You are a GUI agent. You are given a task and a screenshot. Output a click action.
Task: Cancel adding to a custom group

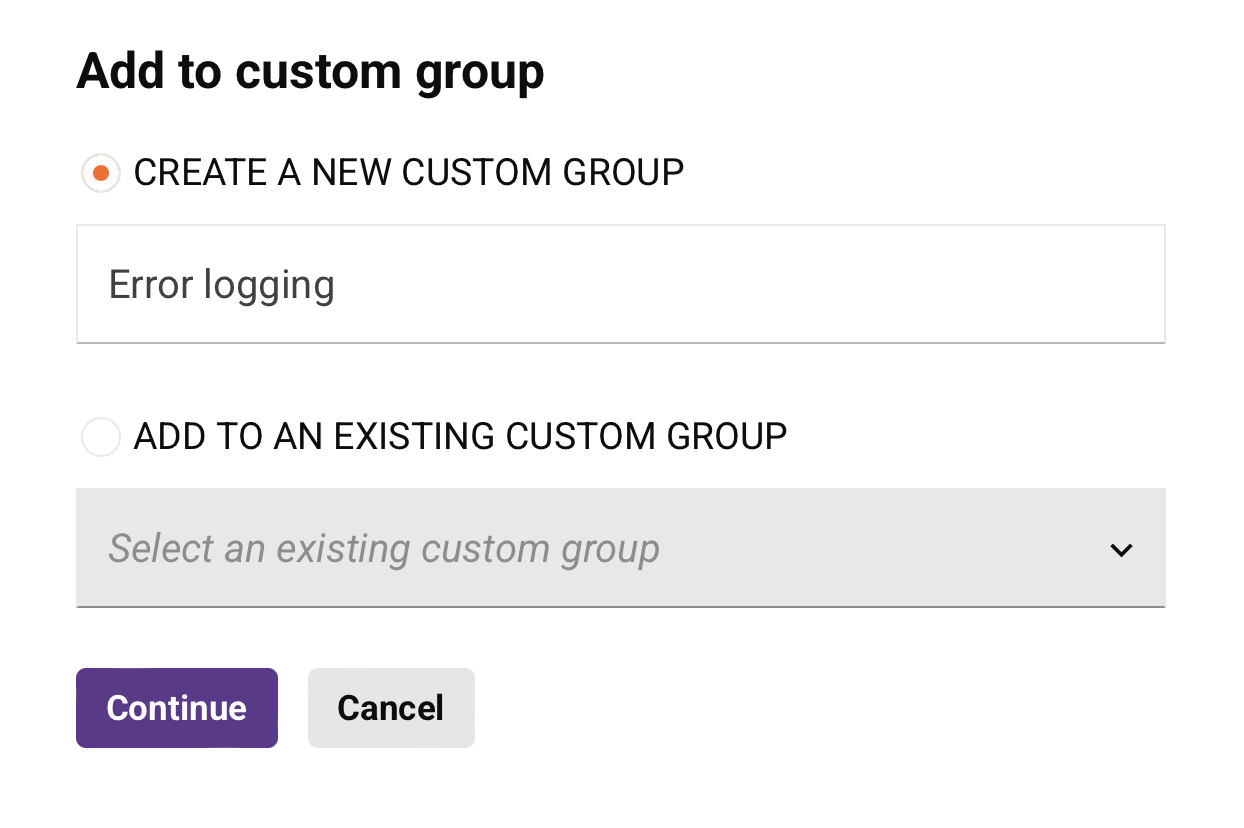pyautogui.click(x=391, y=708)
